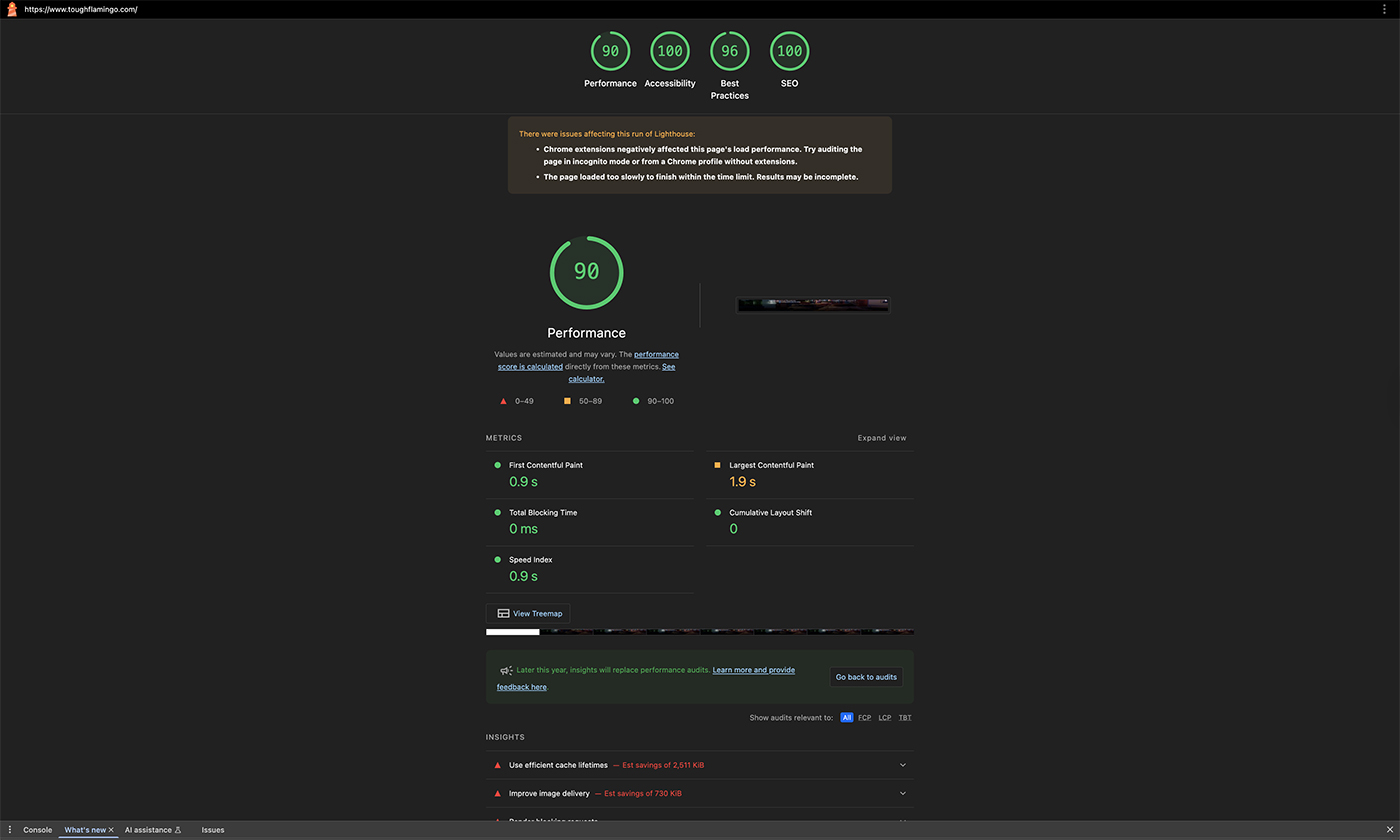Image resolution: width=1400 pixels, height=840 pixels.
Task: Open the page load screenshot thumbnail
Action: point(812,305)
